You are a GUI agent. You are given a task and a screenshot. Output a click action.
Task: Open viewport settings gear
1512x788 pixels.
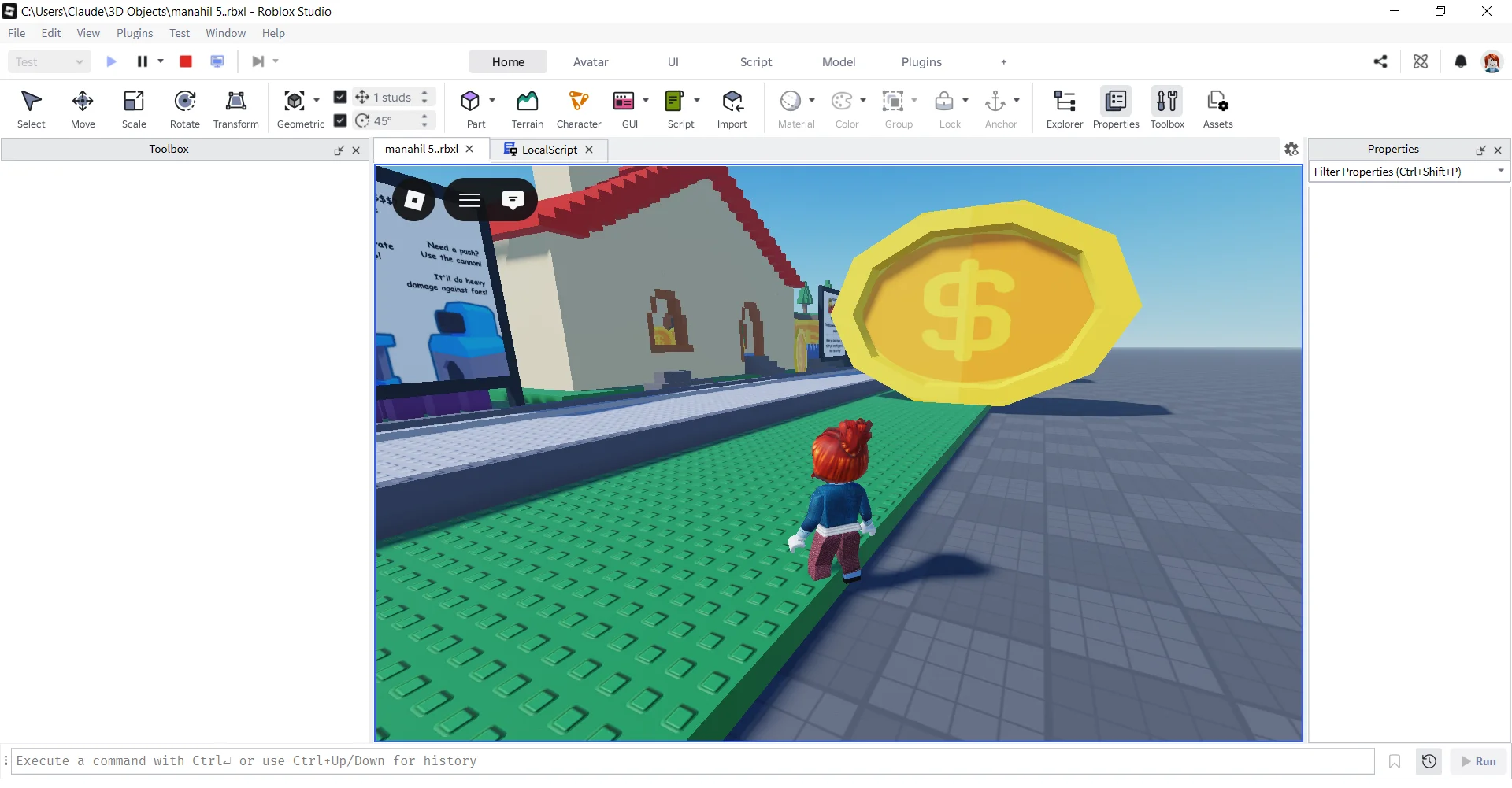[1291, 149]
